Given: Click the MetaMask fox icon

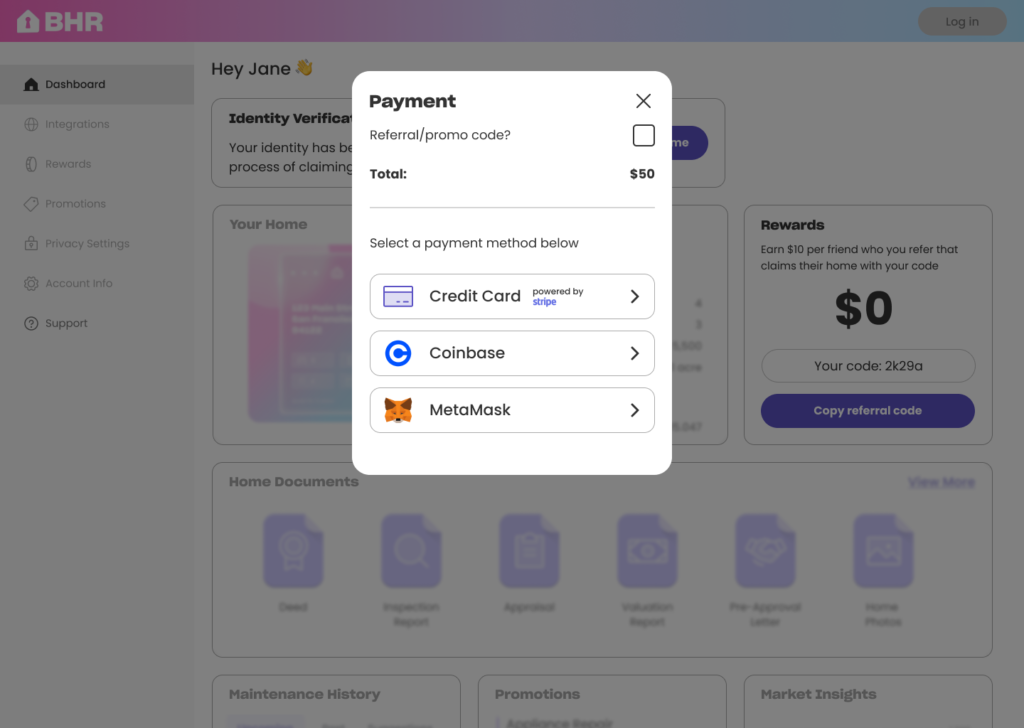Looking at the screenshot, I should (x=398, y=410).
